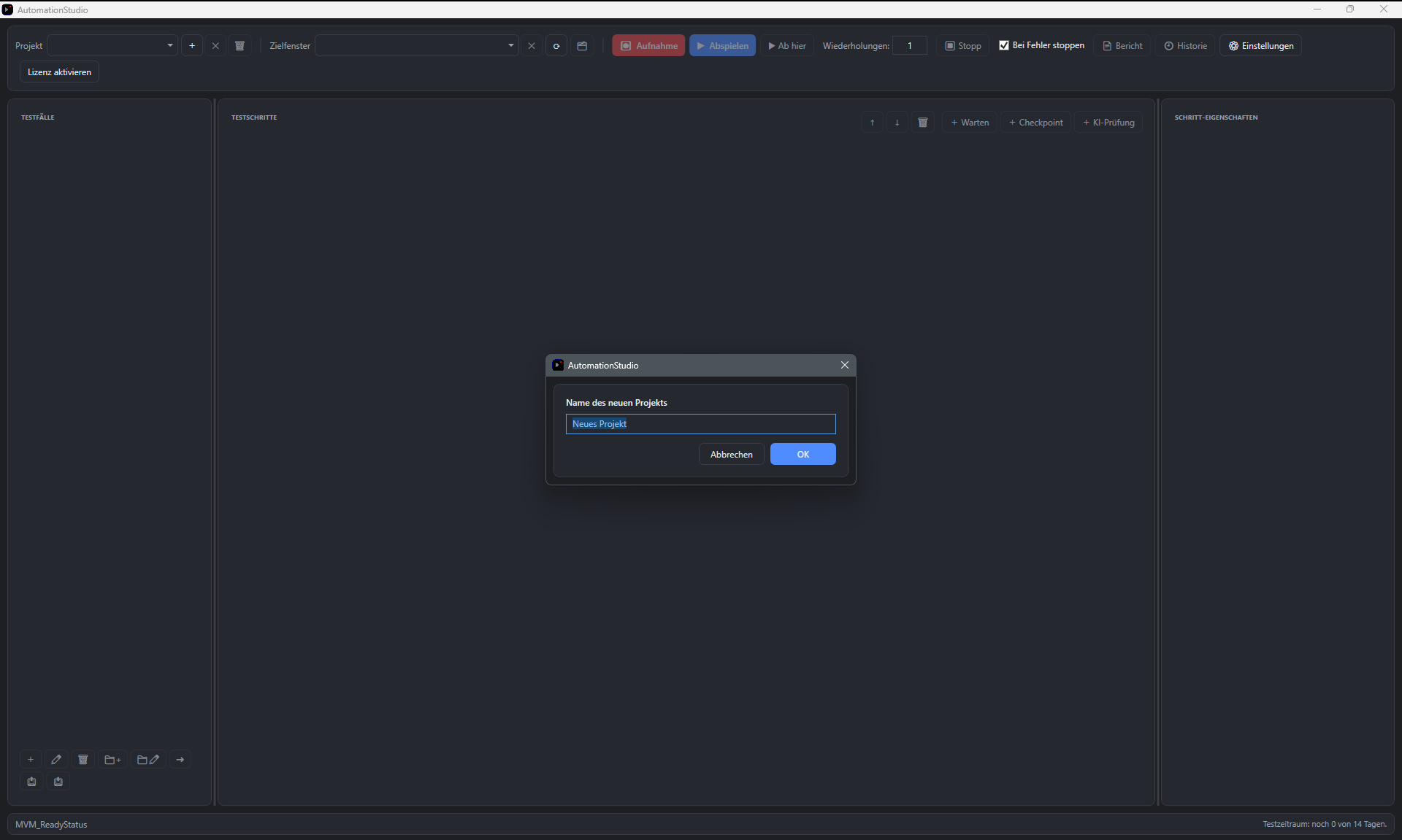
Task: Add a Warten step
Action: [x=970, y=122]
